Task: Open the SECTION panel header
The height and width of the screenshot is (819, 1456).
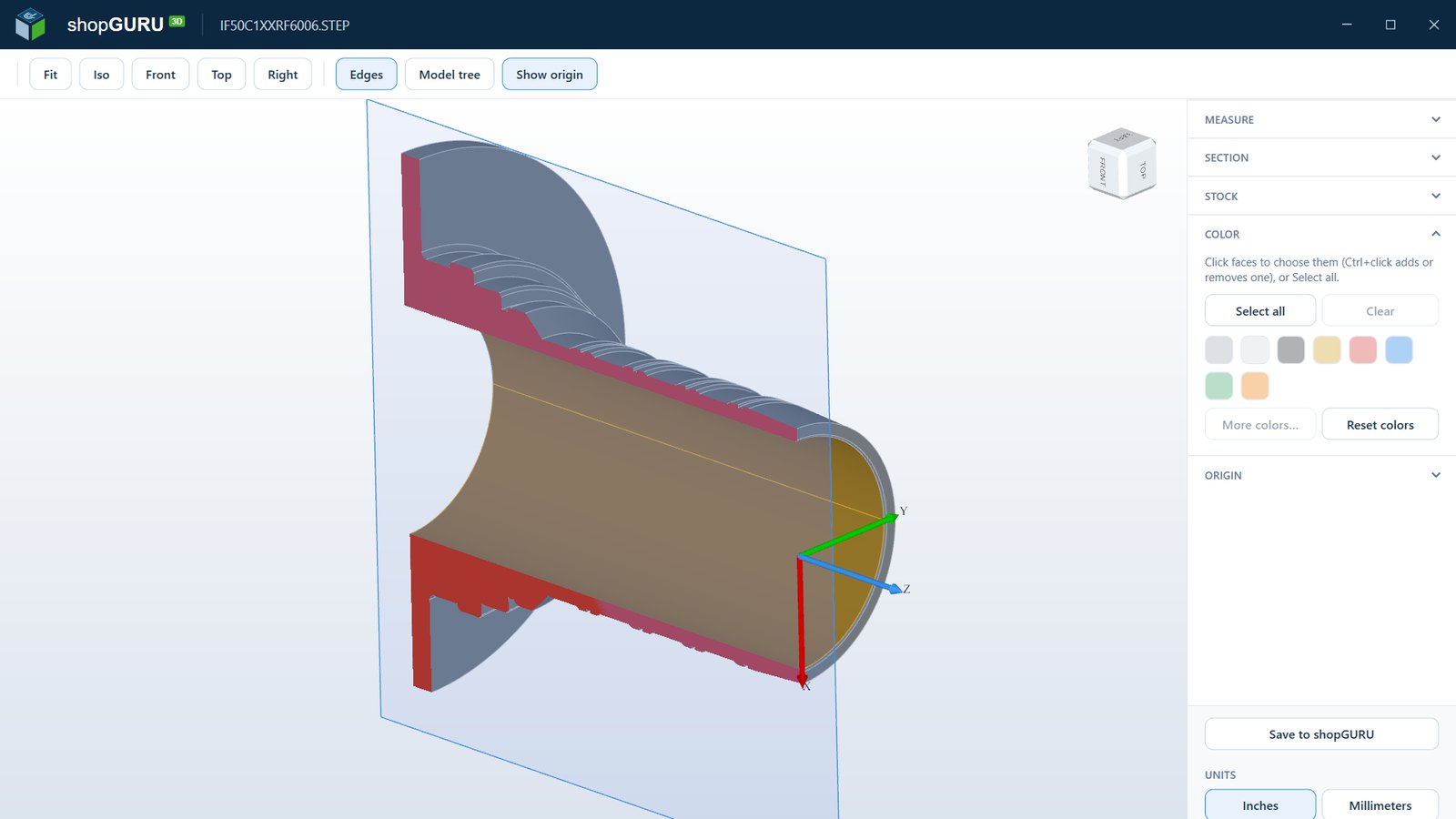Action: [x=1321, y=157]
